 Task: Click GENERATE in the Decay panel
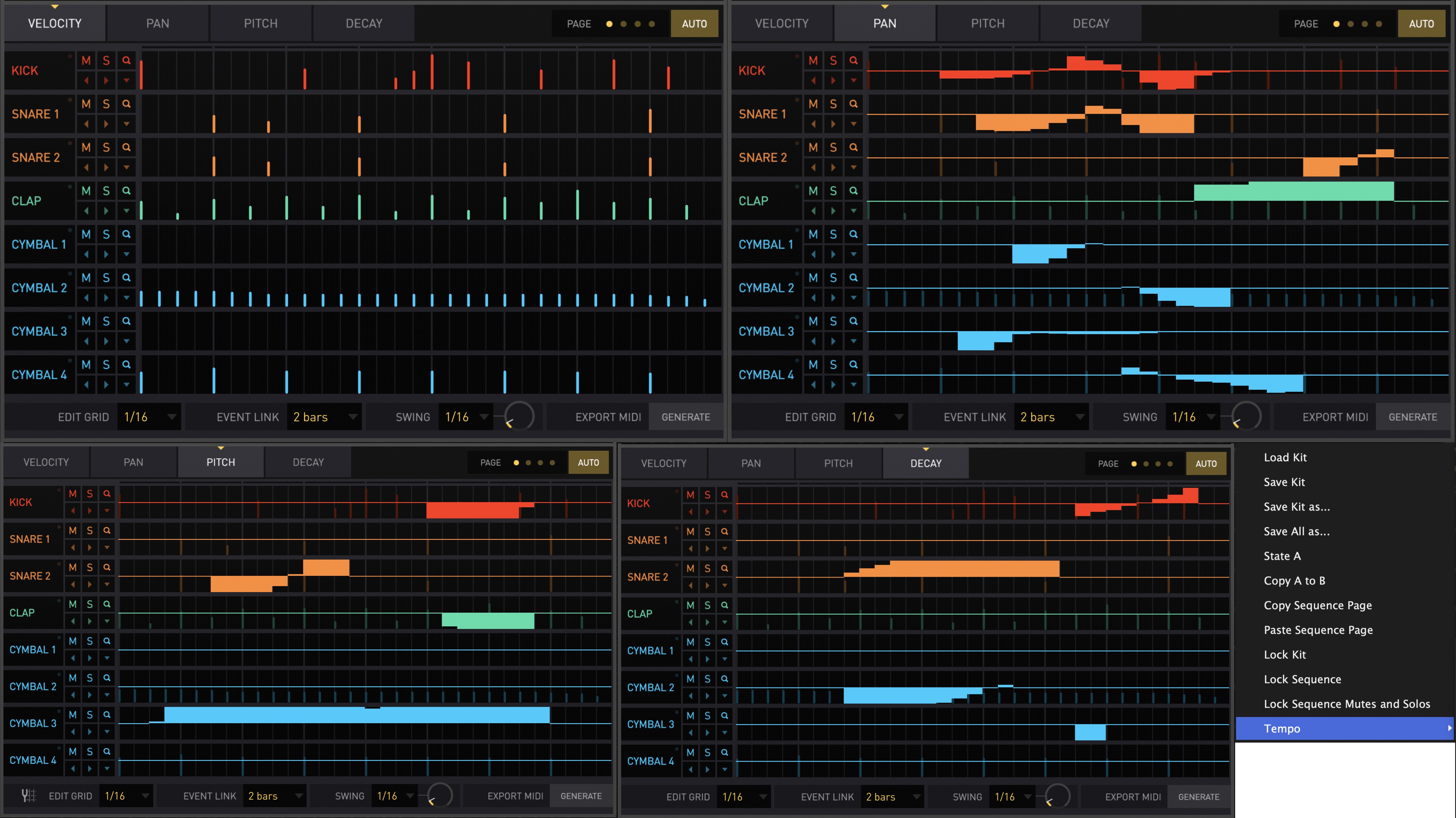pyautogui.click(x=1198, y=797)
